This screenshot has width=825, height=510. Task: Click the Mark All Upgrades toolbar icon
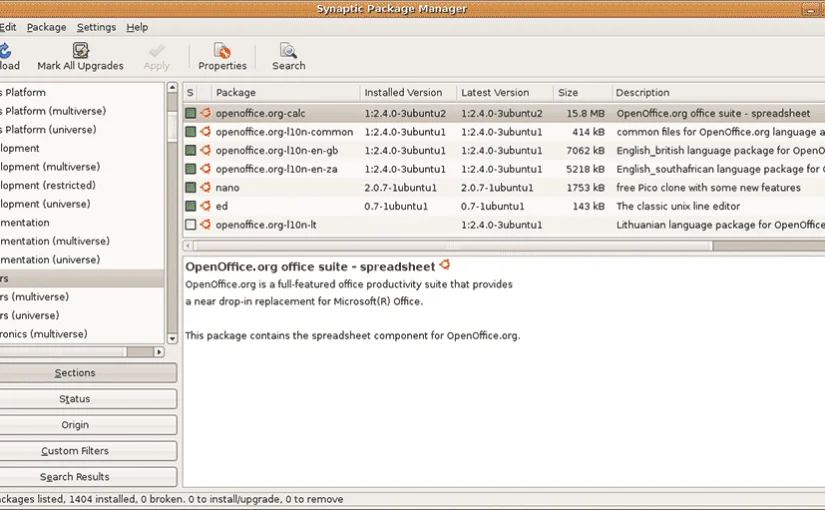(x=81, y=50)
